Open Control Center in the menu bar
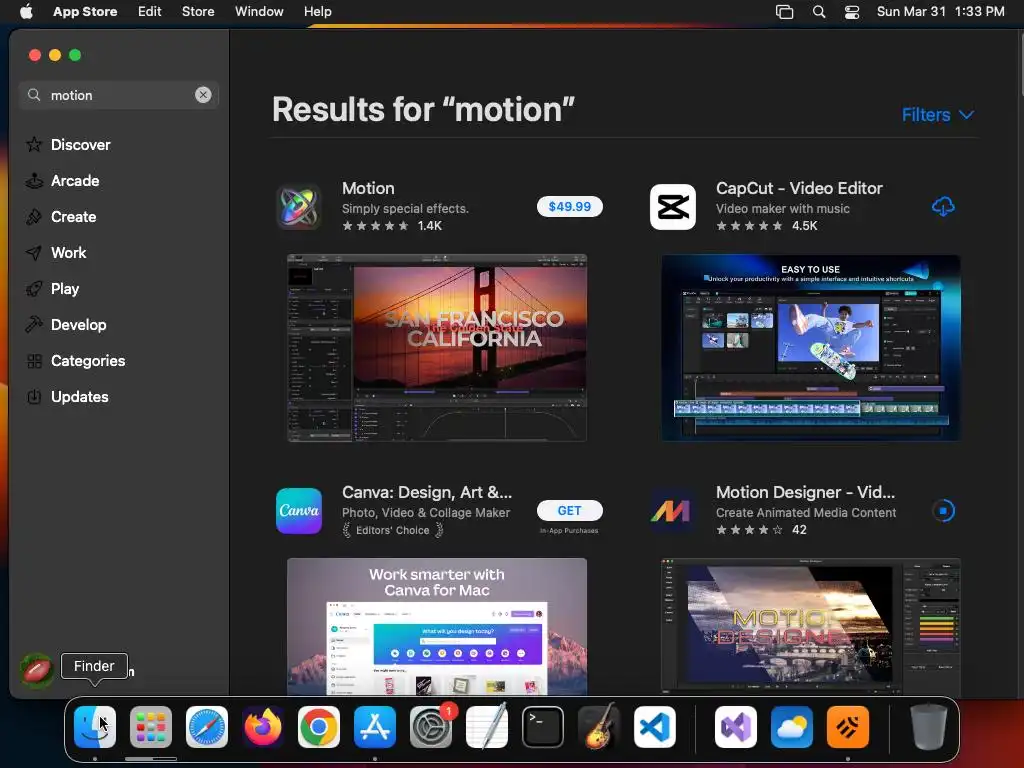Screen dimensions: 1024x768 pos(852,11)
